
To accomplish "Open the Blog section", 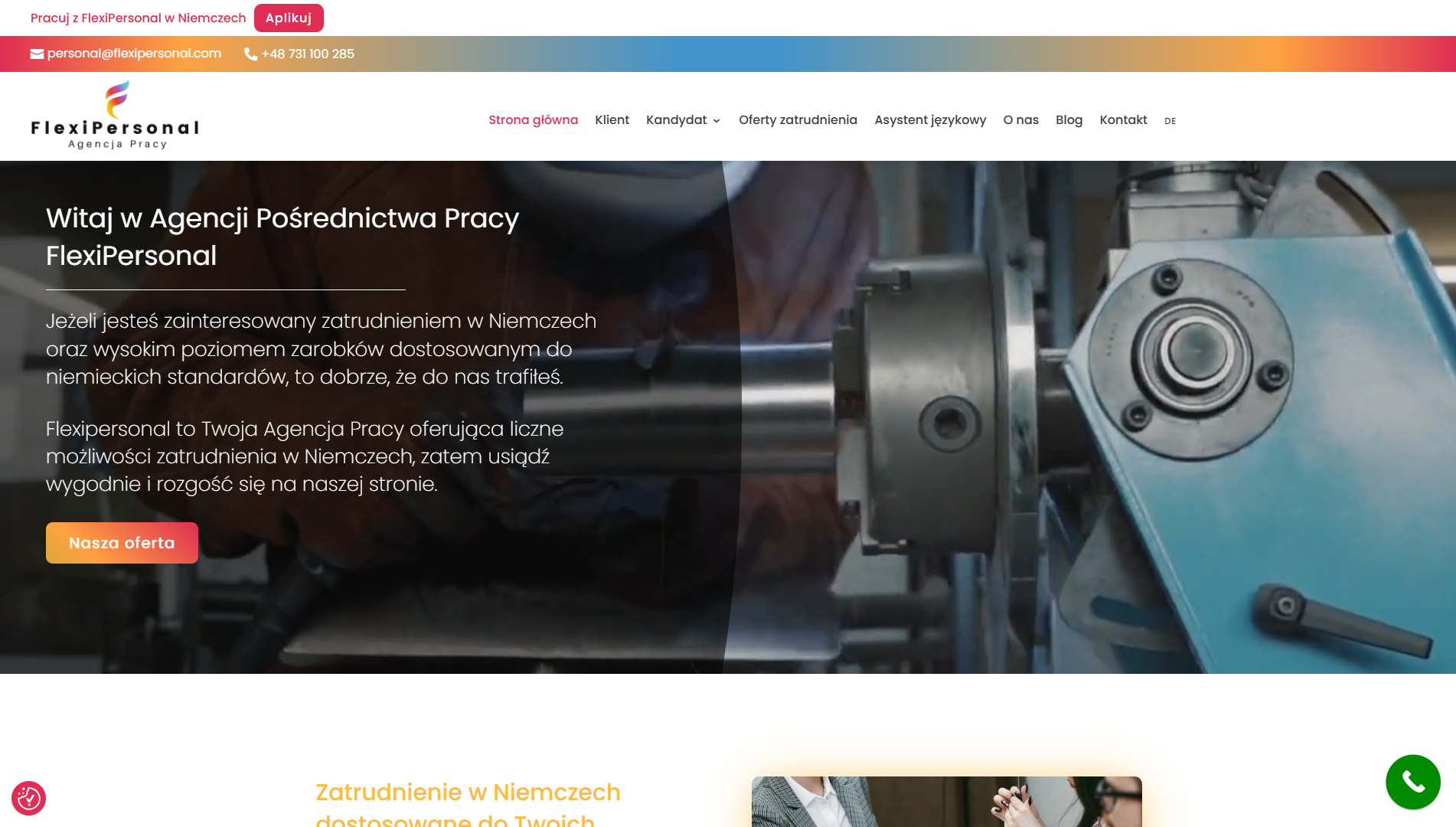I will [x=1069, y=120].
